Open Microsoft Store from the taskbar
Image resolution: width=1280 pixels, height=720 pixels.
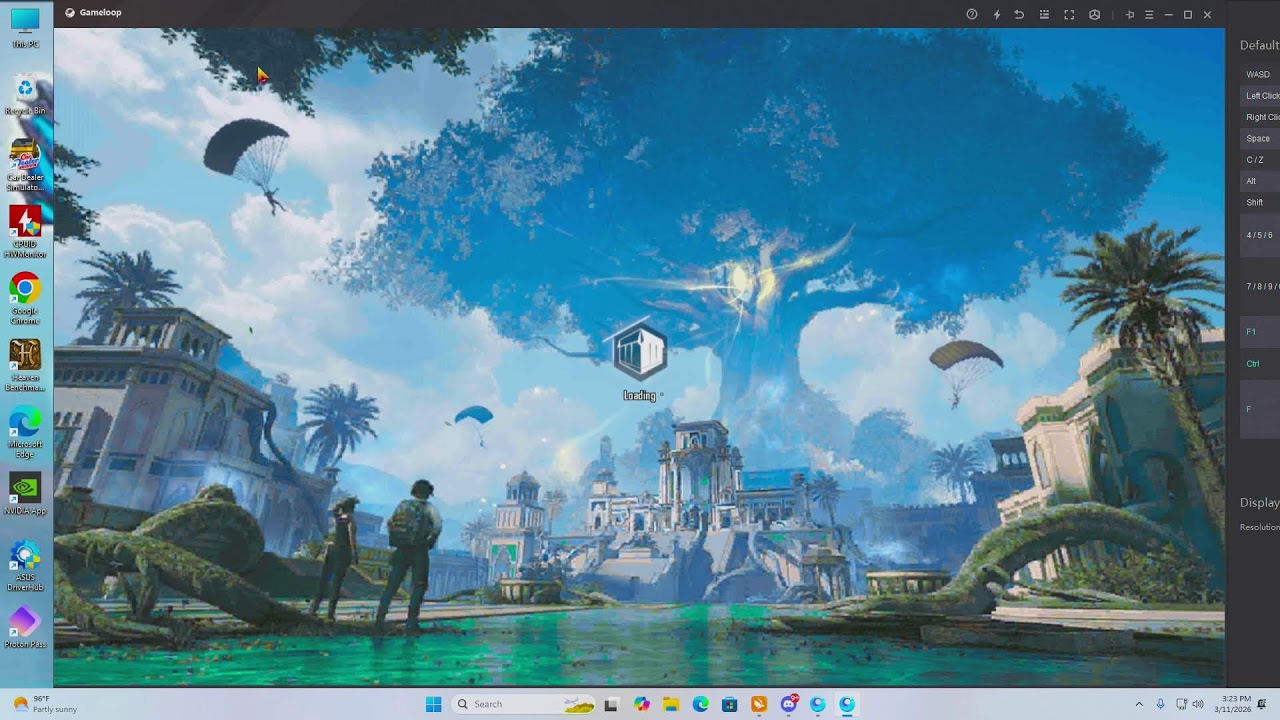(730, 704)
